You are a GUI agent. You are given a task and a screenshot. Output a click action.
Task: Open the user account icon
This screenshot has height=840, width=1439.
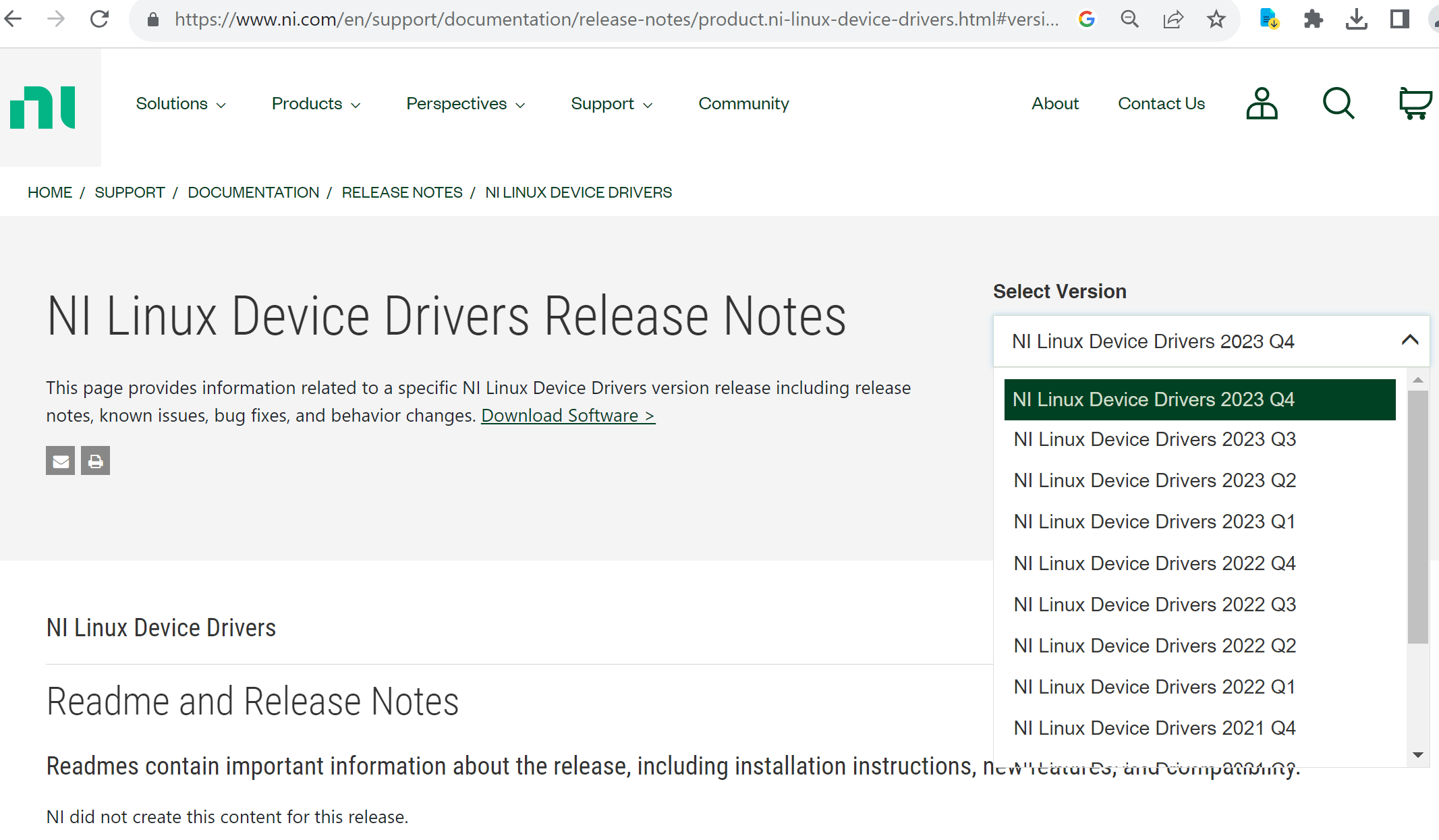point(1262,104)
